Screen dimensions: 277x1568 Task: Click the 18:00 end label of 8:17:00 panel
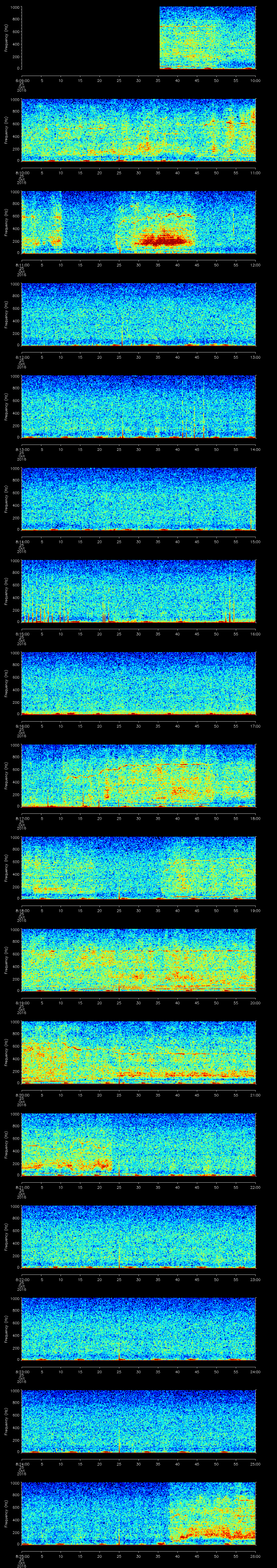coord(255,818)
